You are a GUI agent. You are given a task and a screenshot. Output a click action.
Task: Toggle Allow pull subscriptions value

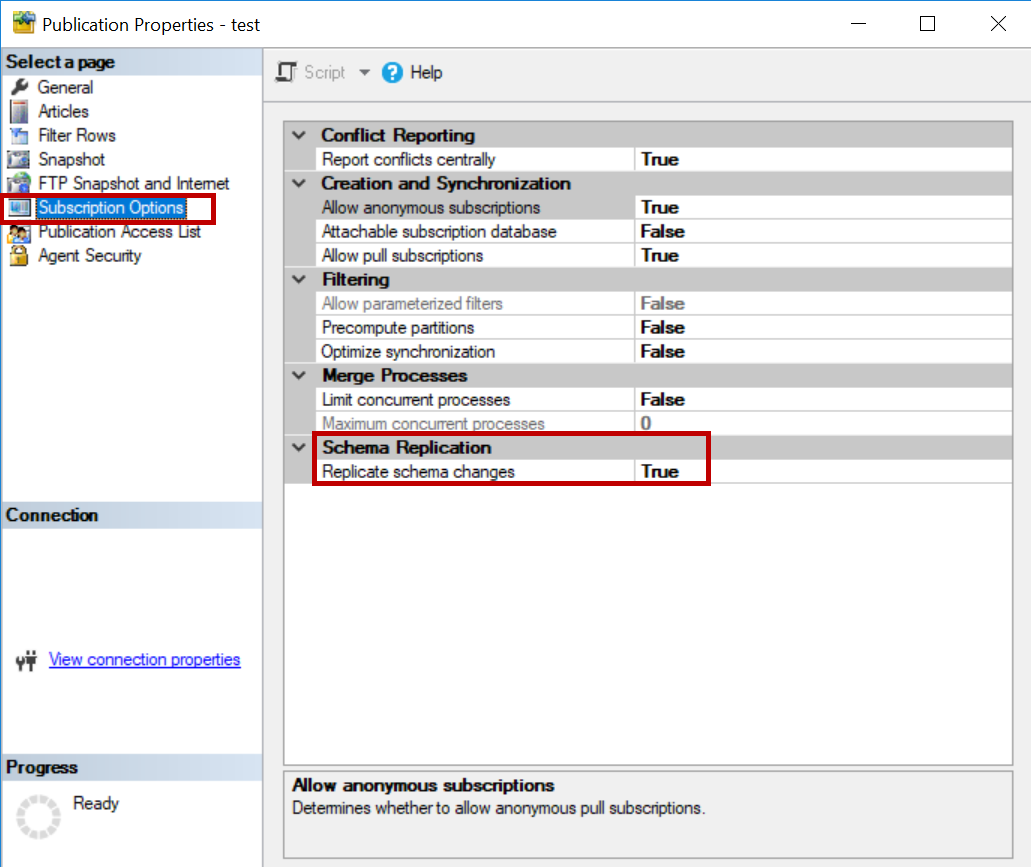[660, 255]
